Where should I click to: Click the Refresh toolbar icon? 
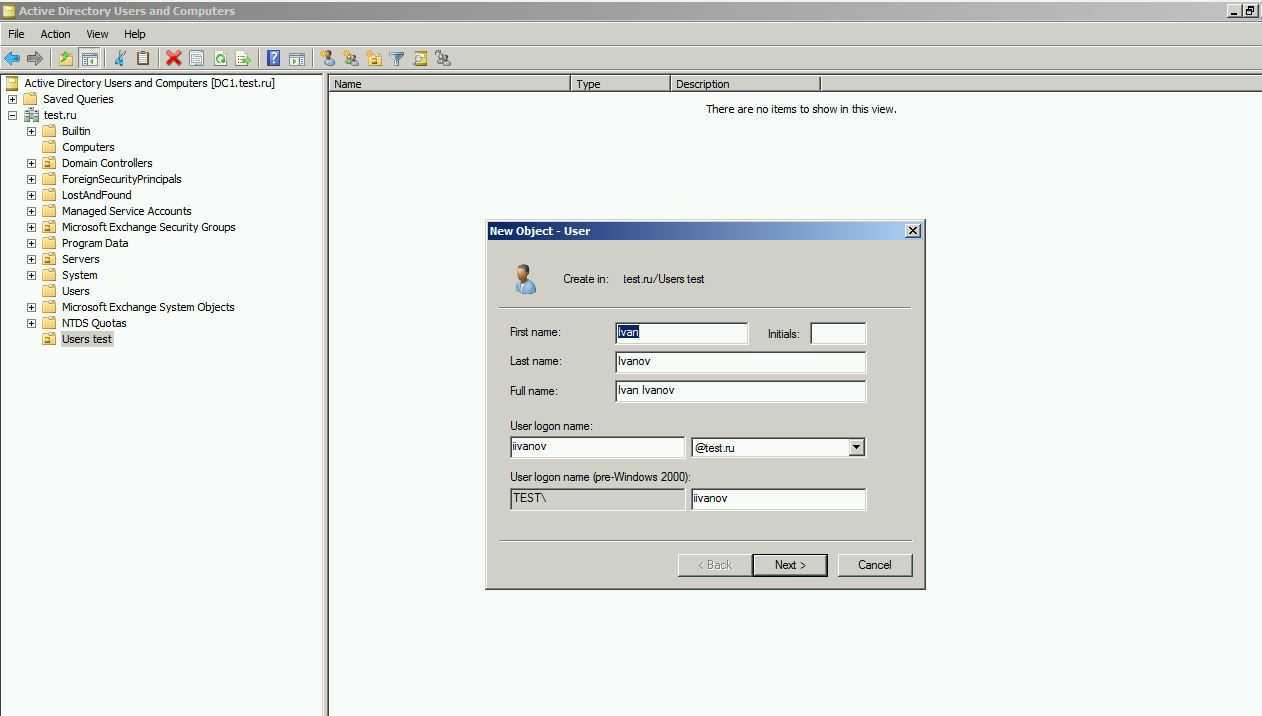click(x=220, y=59)
